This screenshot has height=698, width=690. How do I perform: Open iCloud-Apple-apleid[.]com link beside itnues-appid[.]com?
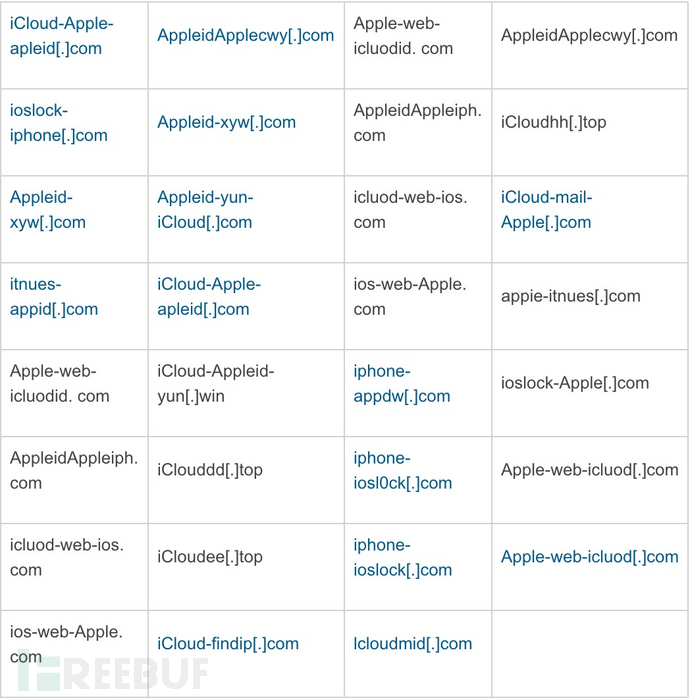point(209,296)
